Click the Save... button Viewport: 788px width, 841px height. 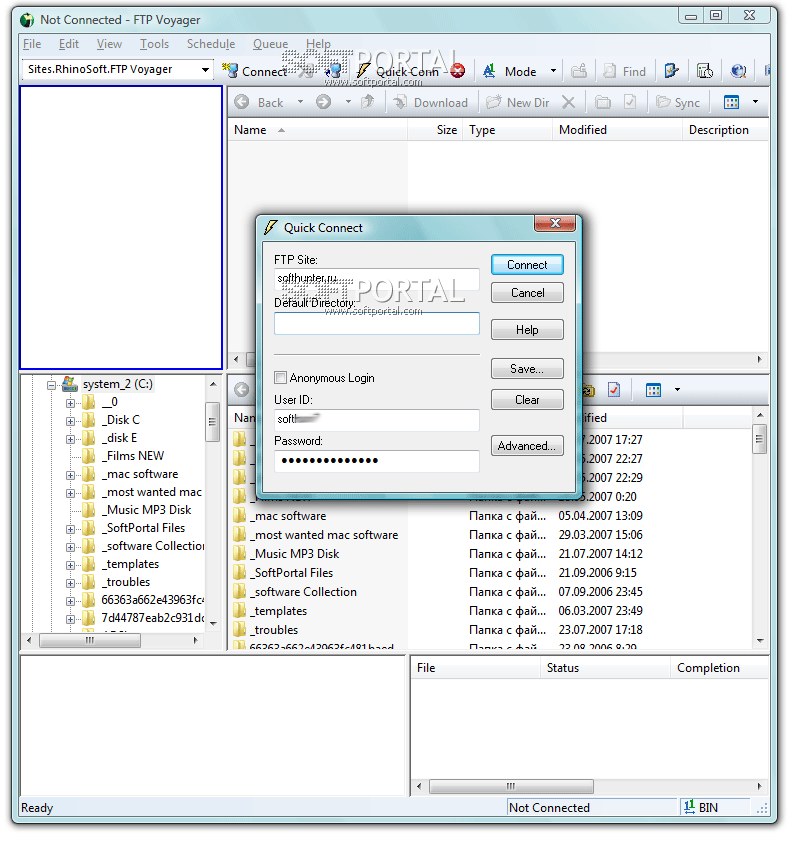(x=527, y=369)
